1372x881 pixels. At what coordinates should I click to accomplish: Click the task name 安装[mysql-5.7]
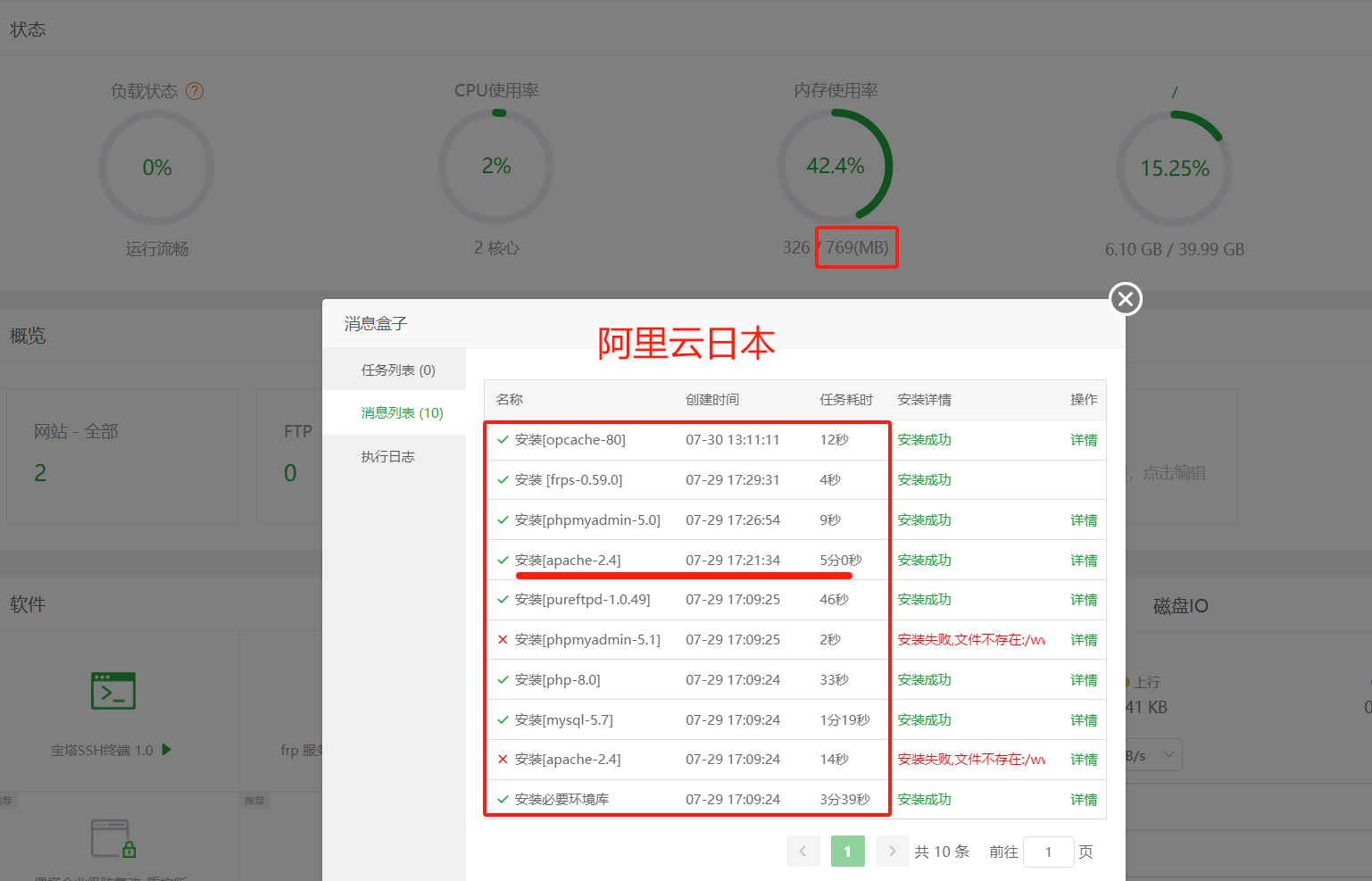coord(564,720)
